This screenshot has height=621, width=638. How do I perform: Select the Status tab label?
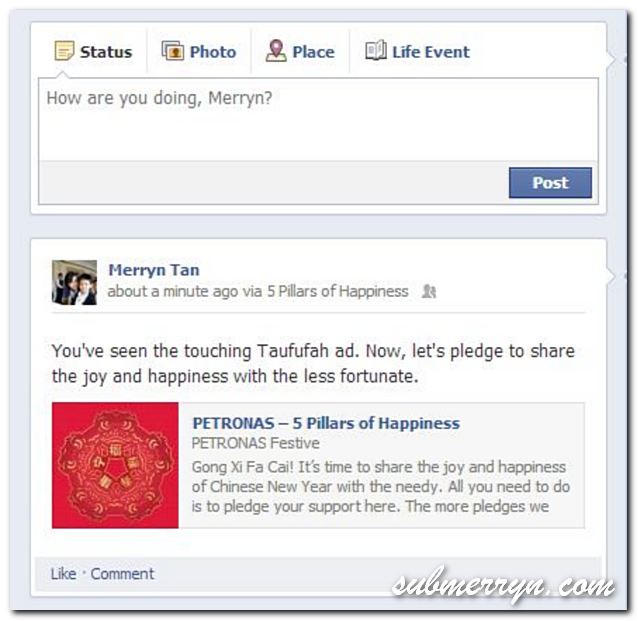106,52
